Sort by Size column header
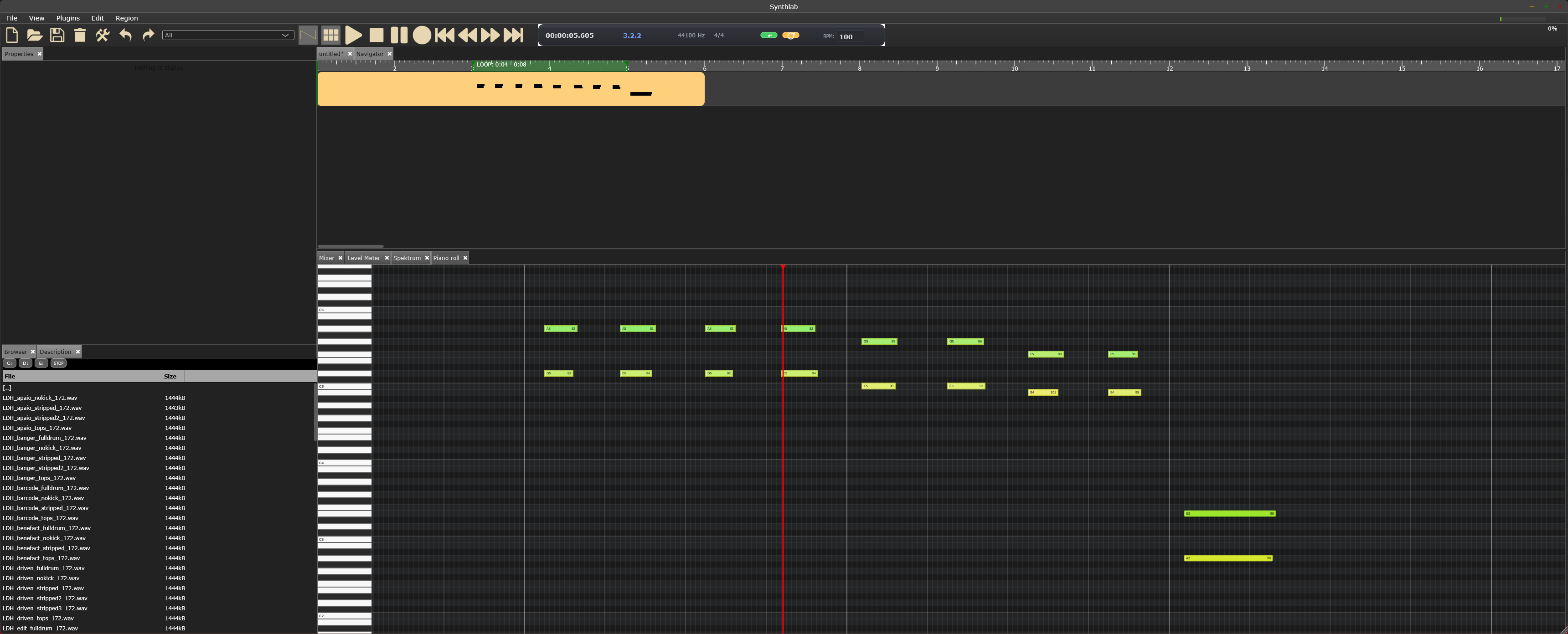 pyautogui.click(x=173, y=376)
